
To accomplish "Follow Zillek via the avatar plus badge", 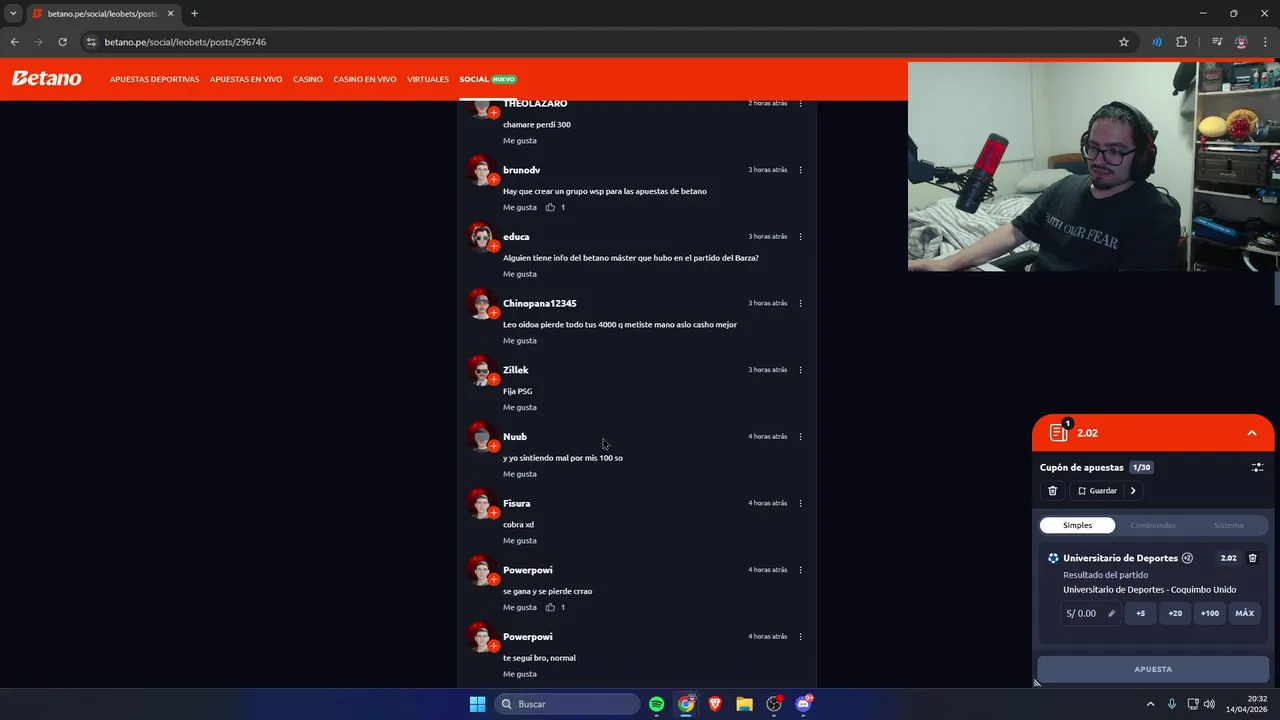I will pos(493,380).
